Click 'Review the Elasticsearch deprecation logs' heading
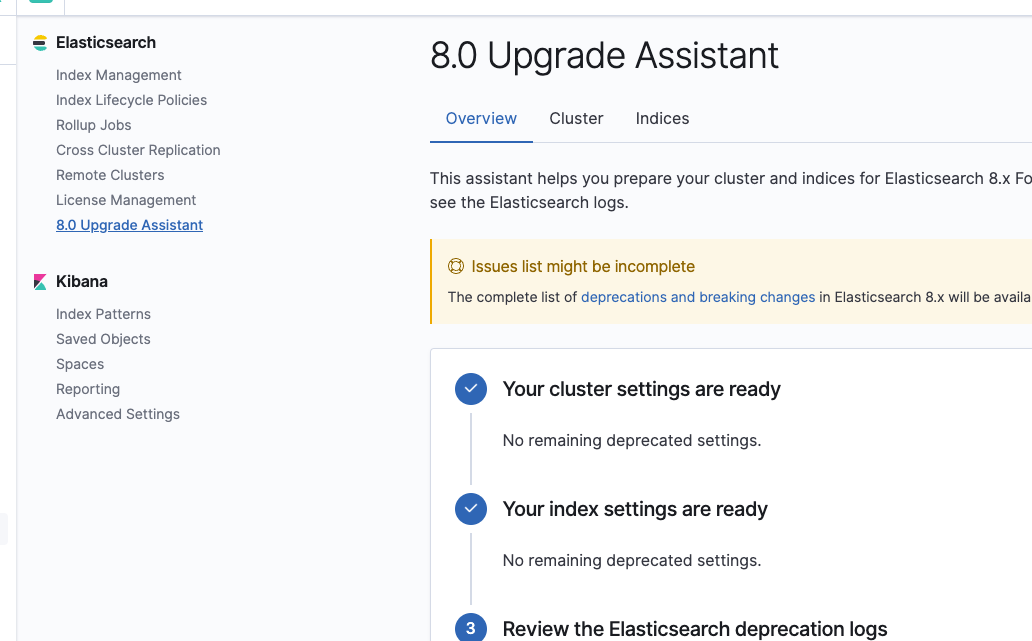This screenshot has height=641, width=1032. point(695,628)
